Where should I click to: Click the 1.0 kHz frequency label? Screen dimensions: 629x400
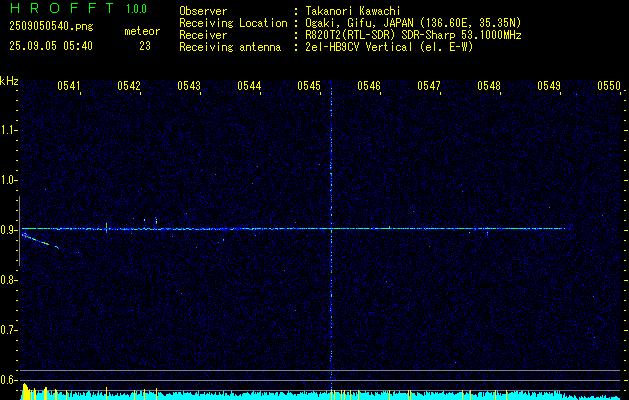tap(8, 180)
